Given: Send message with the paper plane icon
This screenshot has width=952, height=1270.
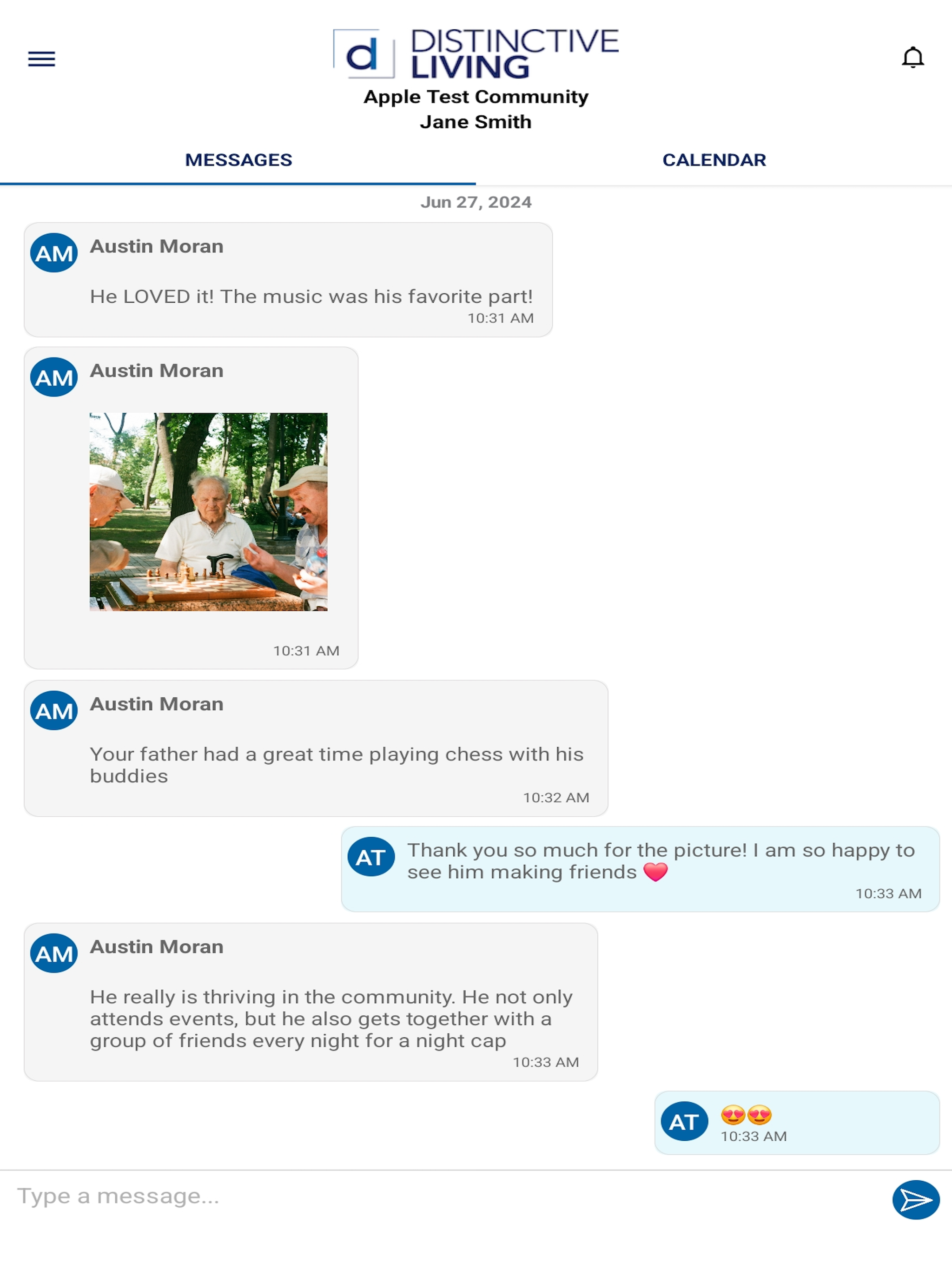Looking at the screenshot, I should (x=915, y=1199).
